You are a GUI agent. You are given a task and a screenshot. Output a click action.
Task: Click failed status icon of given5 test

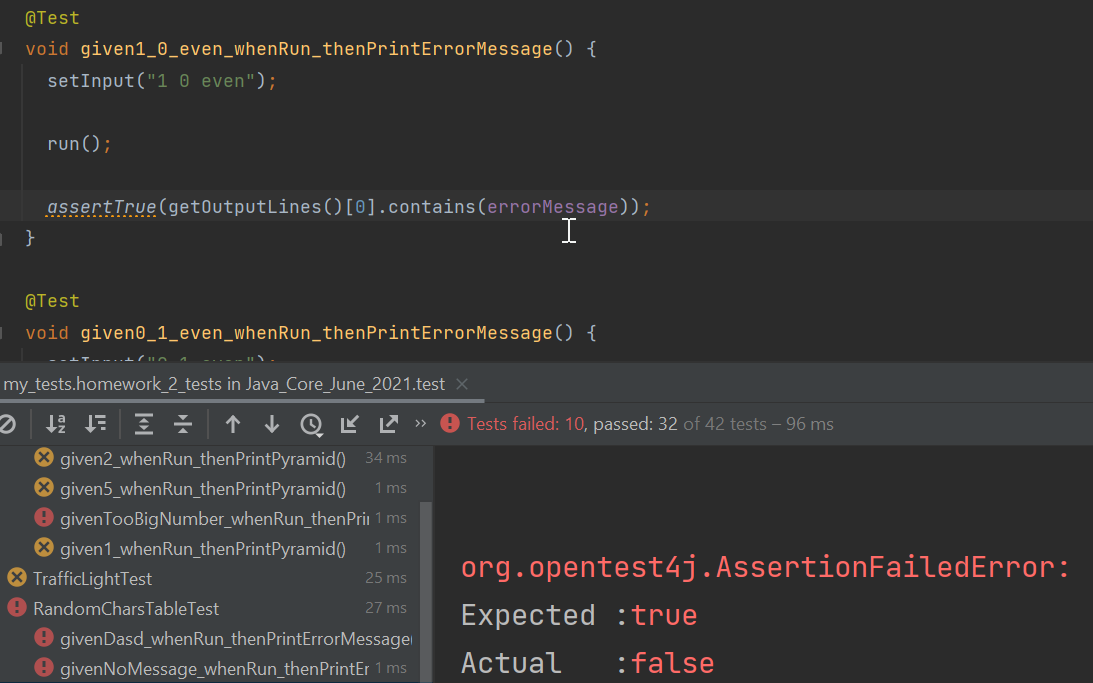pos(44,487)
